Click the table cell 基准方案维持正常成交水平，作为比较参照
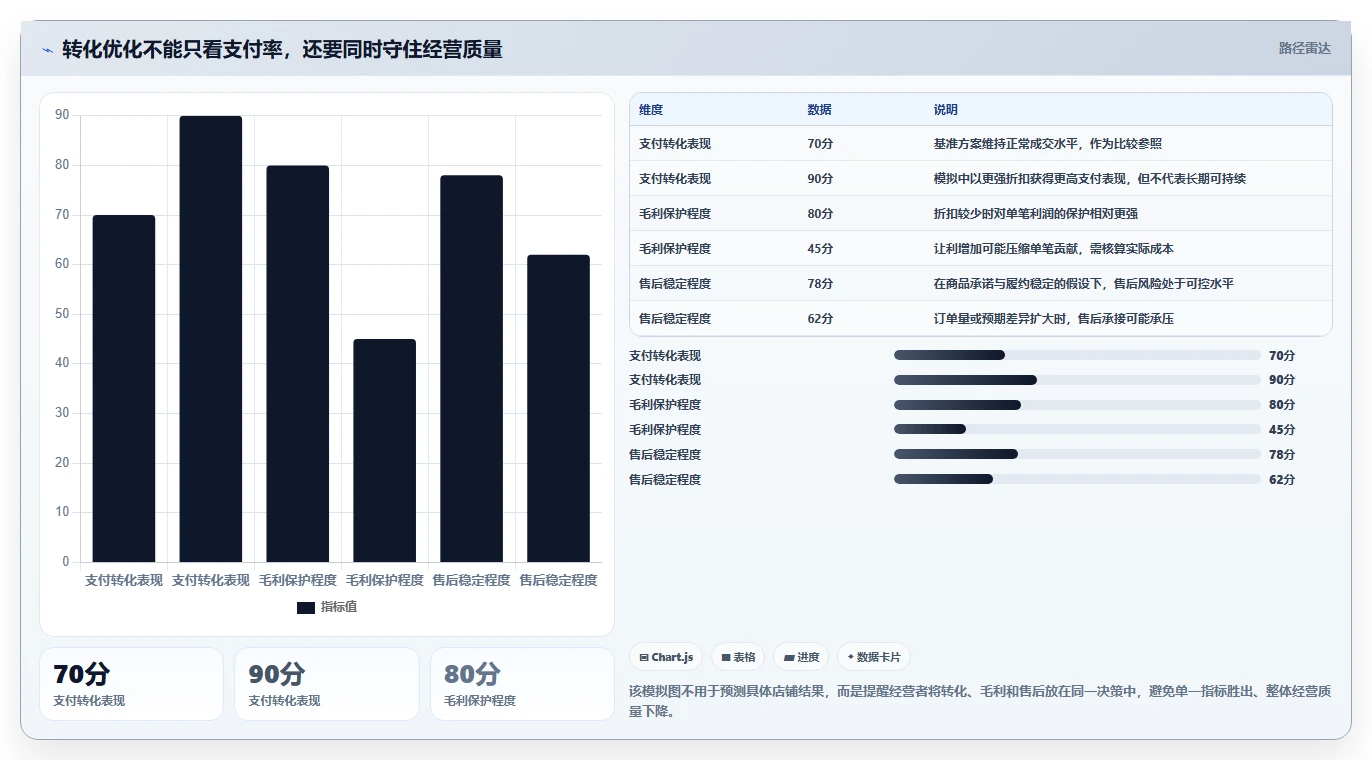The image size is (1372, 760). point(1047,144)
